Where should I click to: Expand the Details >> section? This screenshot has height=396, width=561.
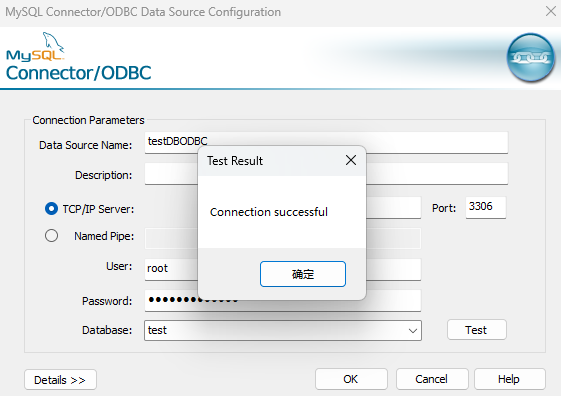(x=60, y=380)
